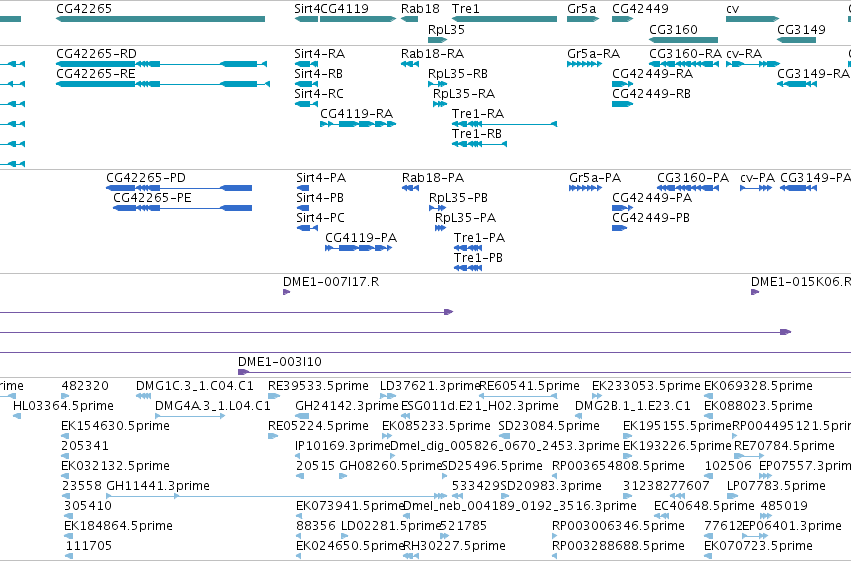Select EST LD37621.3prime

(388, 396)
